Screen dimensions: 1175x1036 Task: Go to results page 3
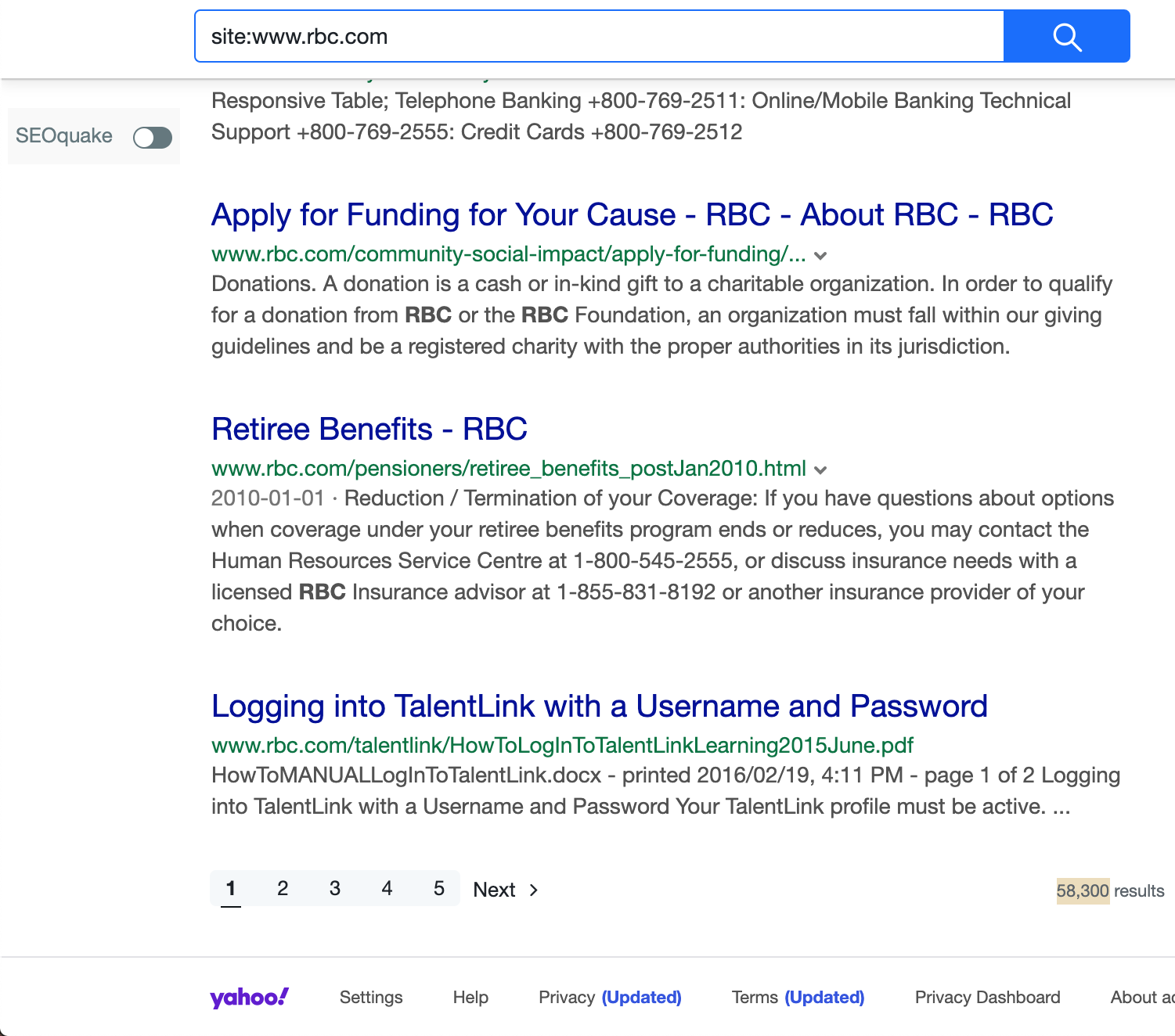tap(335, 888)
